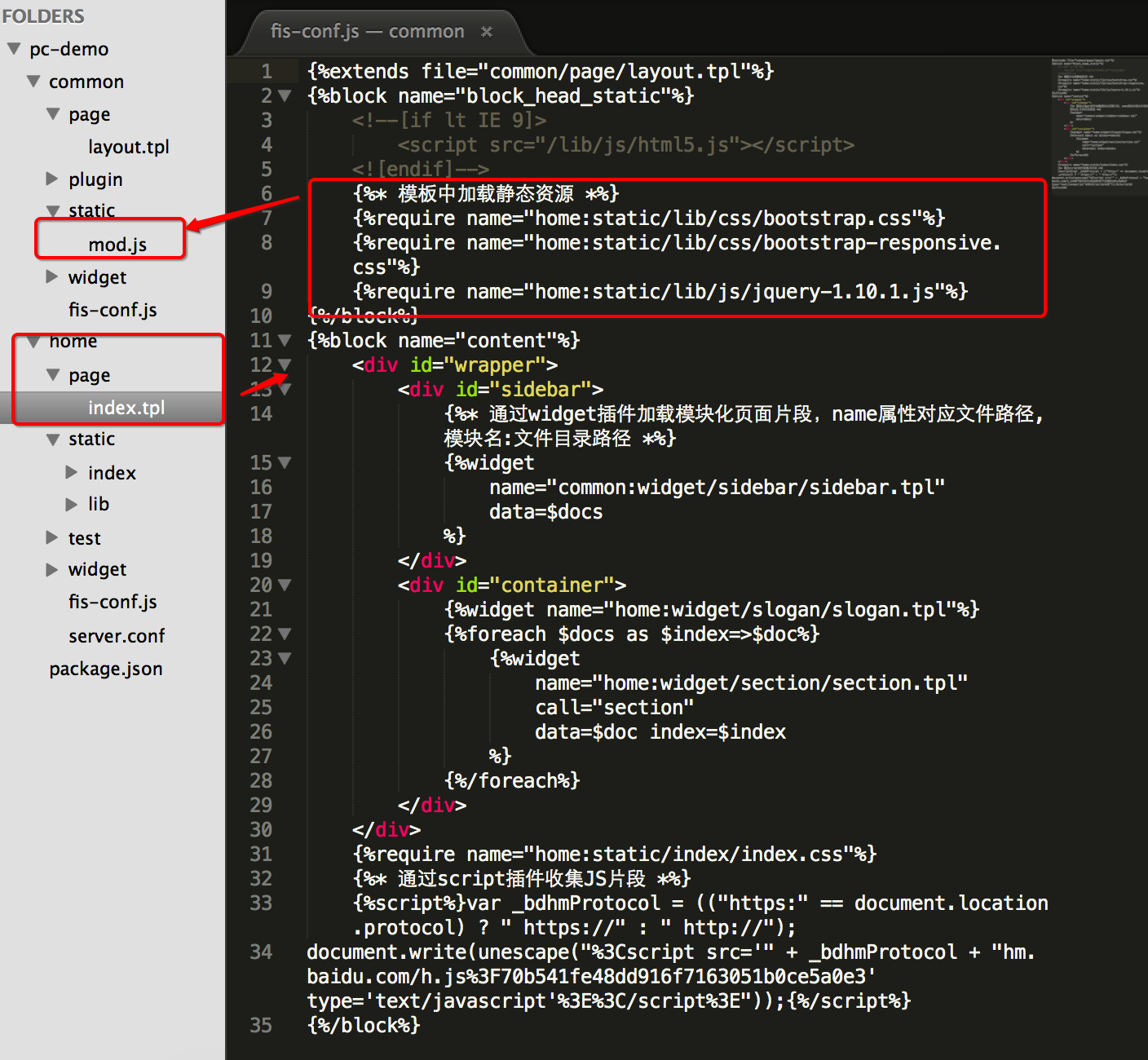Click the minimap code preview
The image size is (1148, 1060).
pos(1099,124)
